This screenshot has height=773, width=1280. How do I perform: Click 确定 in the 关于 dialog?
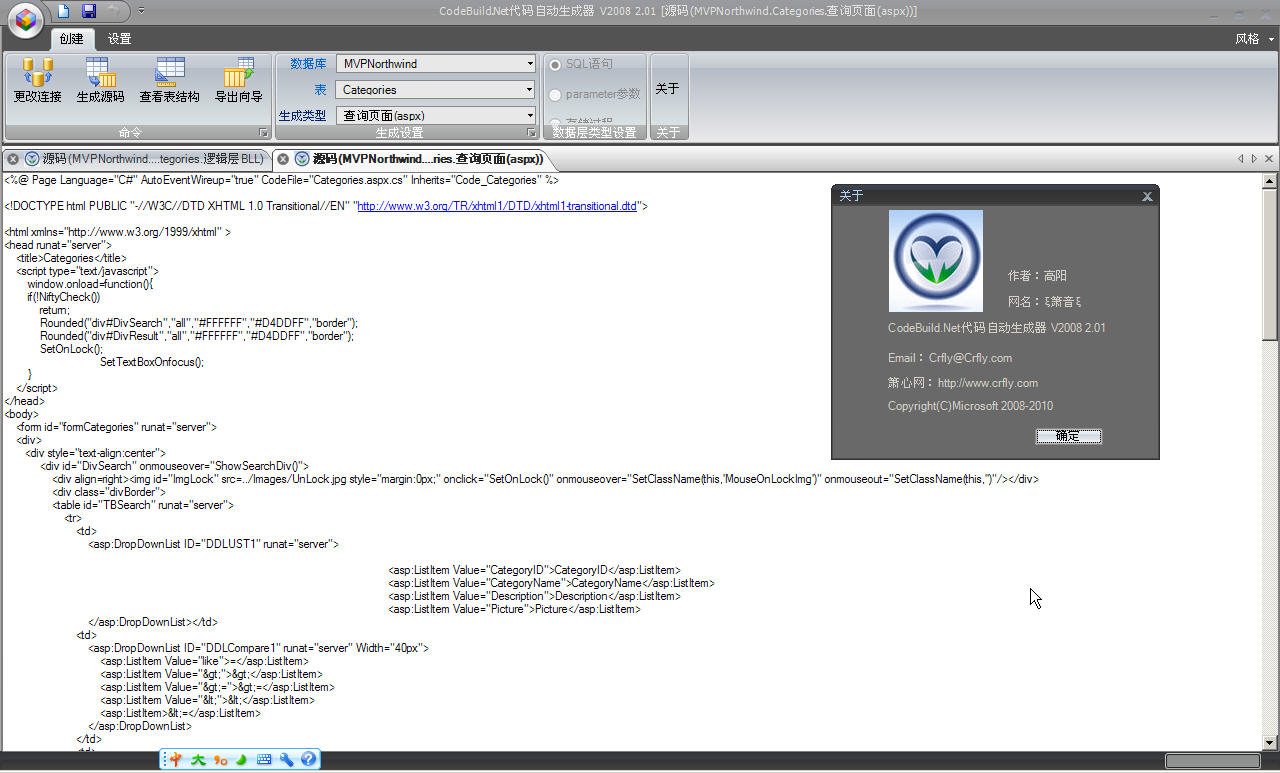pos(1068,436)
